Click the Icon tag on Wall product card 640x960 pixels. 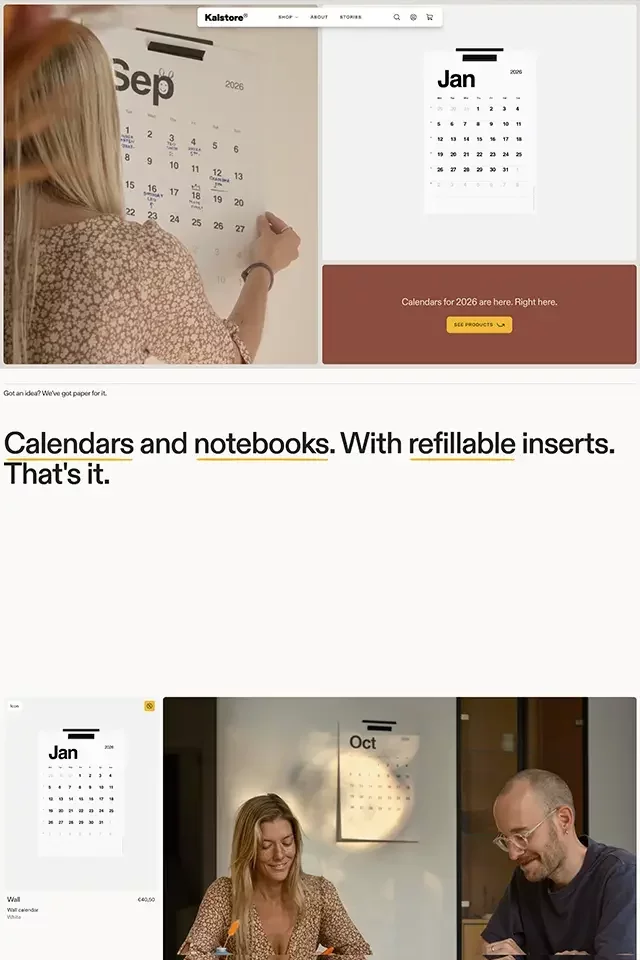click(15, 706)
